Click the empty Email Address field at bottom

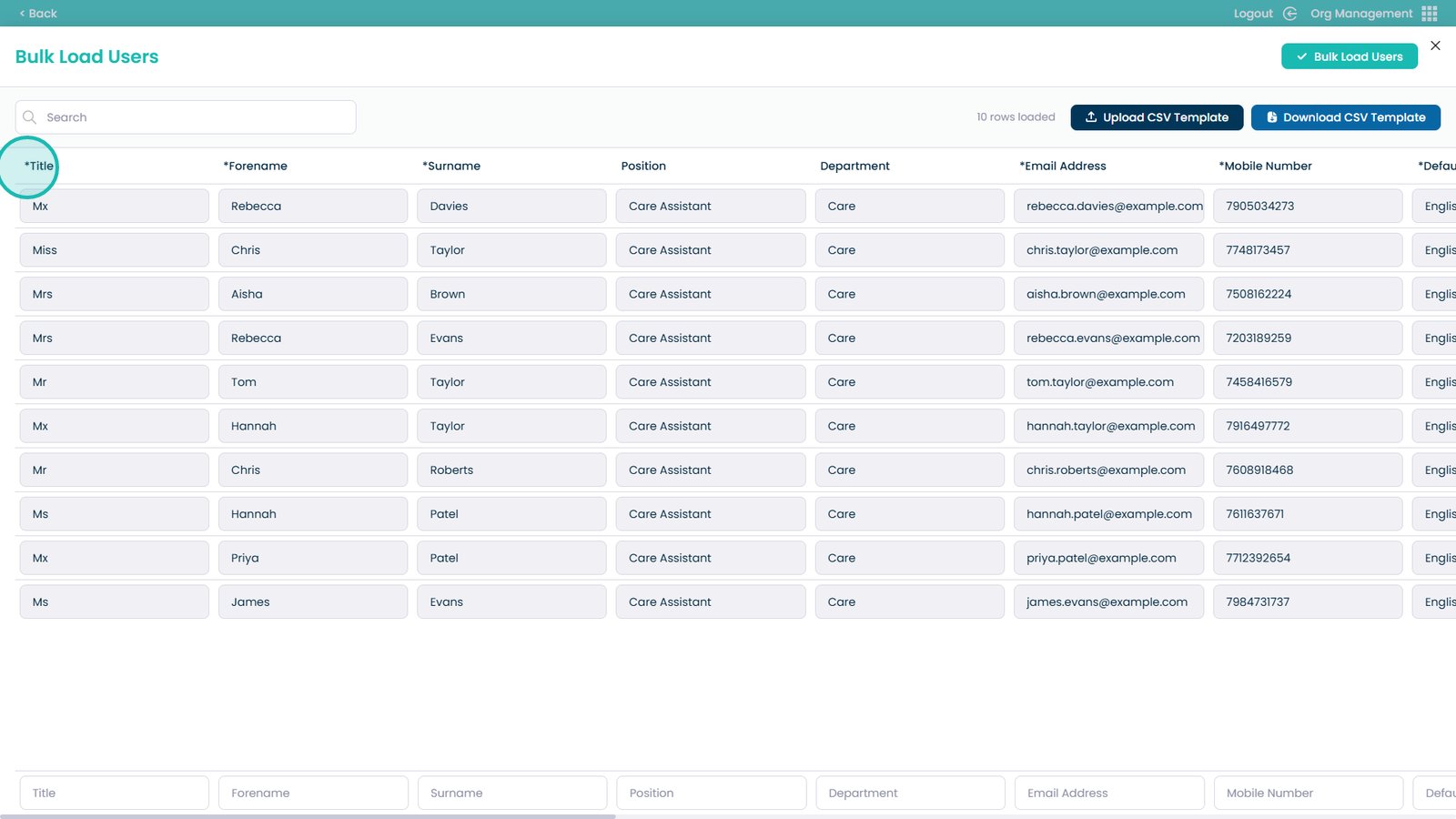(x=1108, y=793)
